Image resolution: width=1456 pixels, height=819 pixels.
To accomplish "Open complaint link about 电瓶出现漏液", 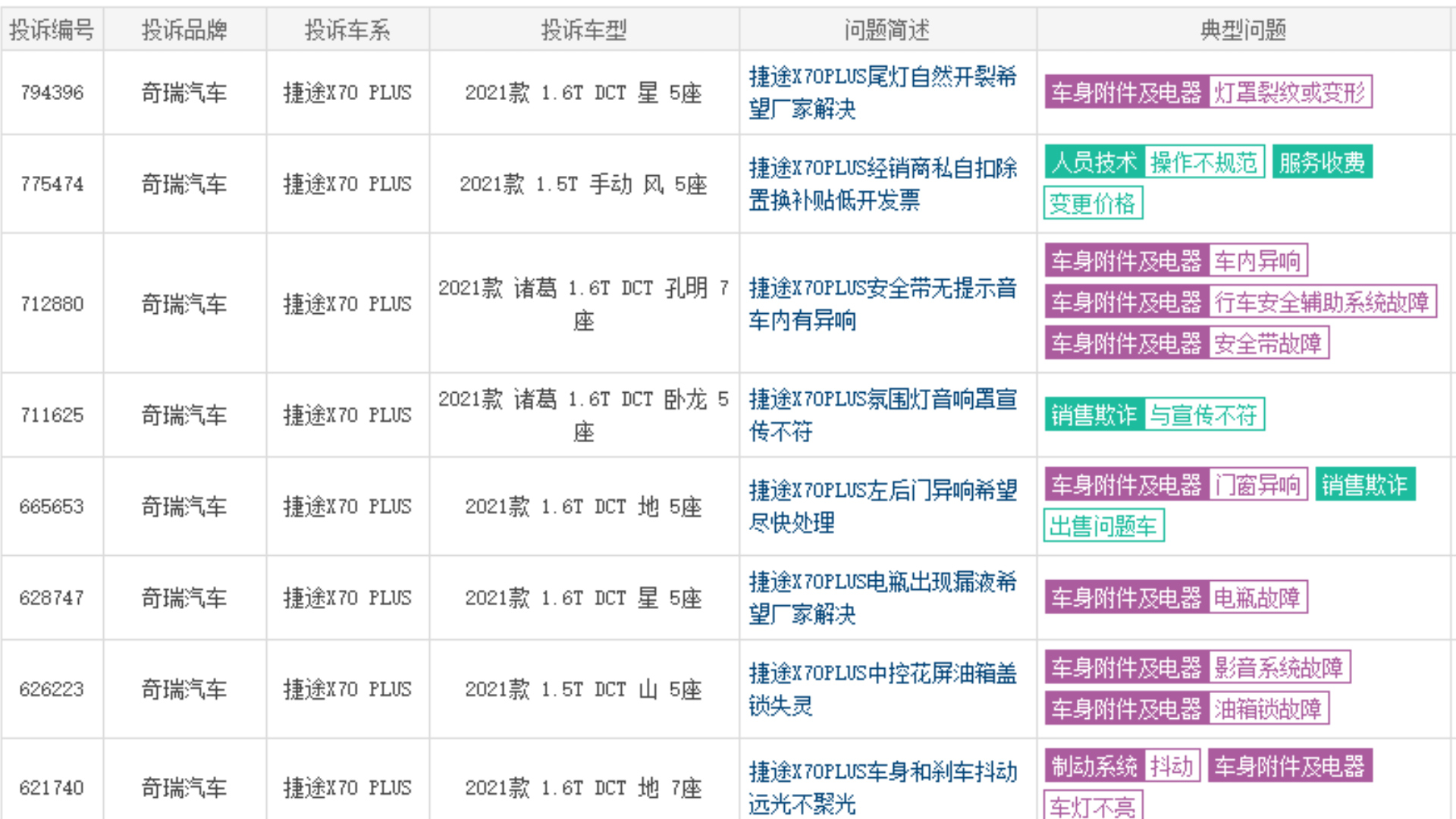I will point(883,598).
